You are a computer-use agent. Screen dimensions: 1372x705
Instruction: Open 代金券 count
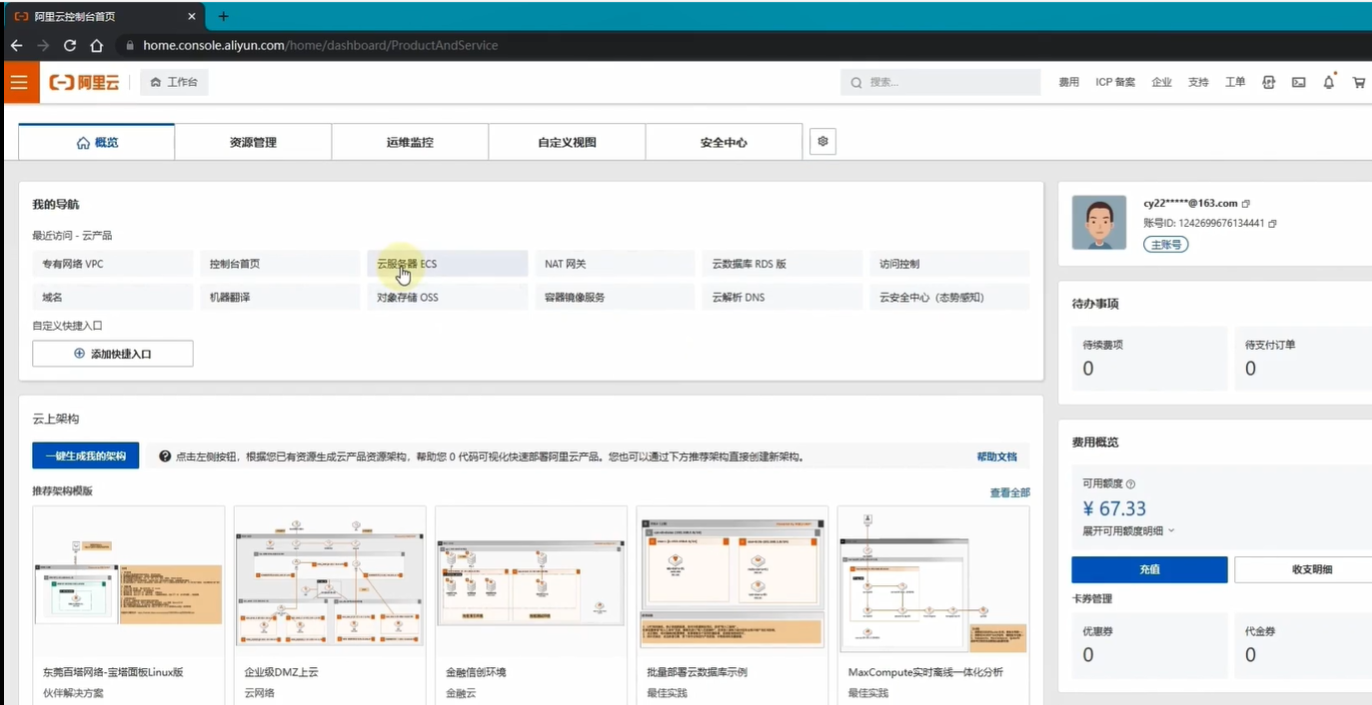tap(1250, 655)
